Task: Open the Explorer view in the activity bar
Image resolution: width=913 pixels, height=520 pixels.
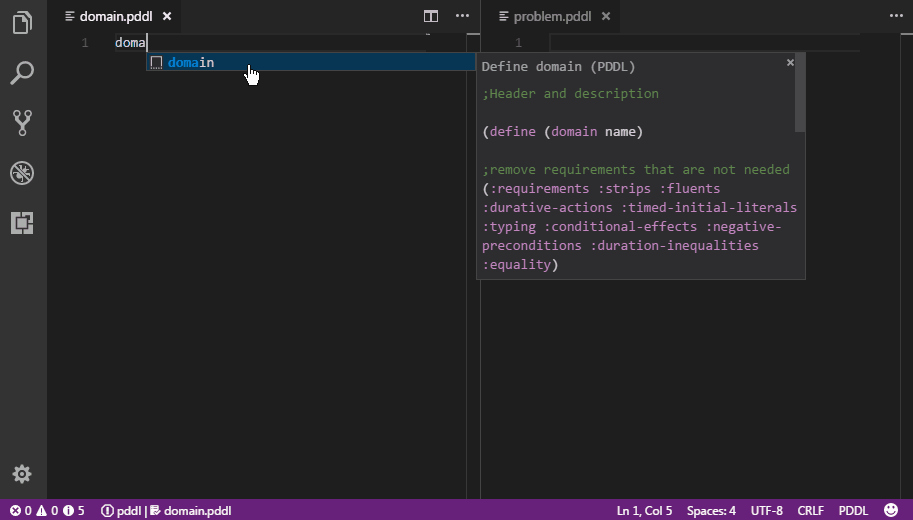Action: 22,23
